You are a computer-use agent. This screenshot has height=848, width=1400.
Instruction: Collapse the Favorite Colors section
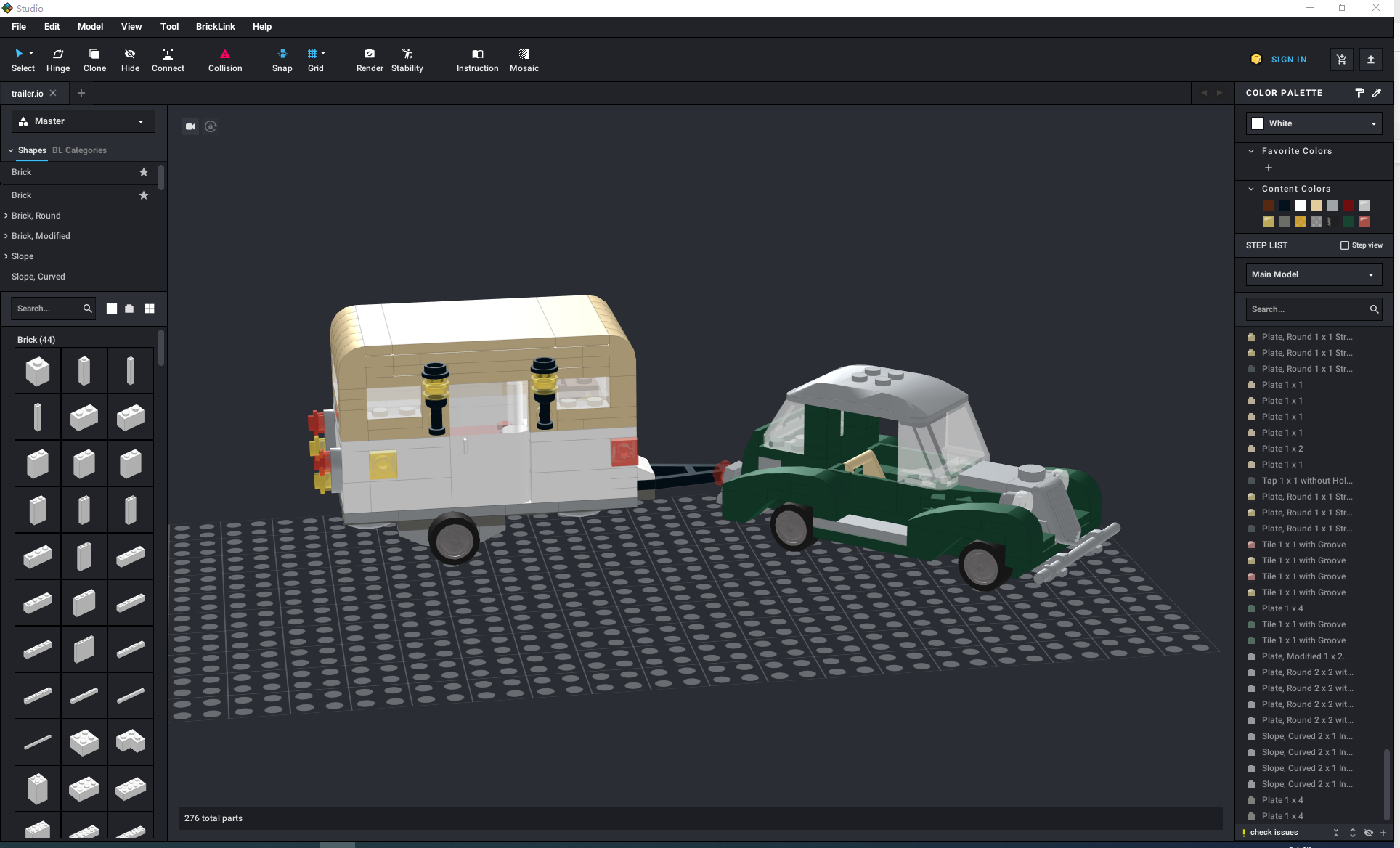click(1251, 151)
